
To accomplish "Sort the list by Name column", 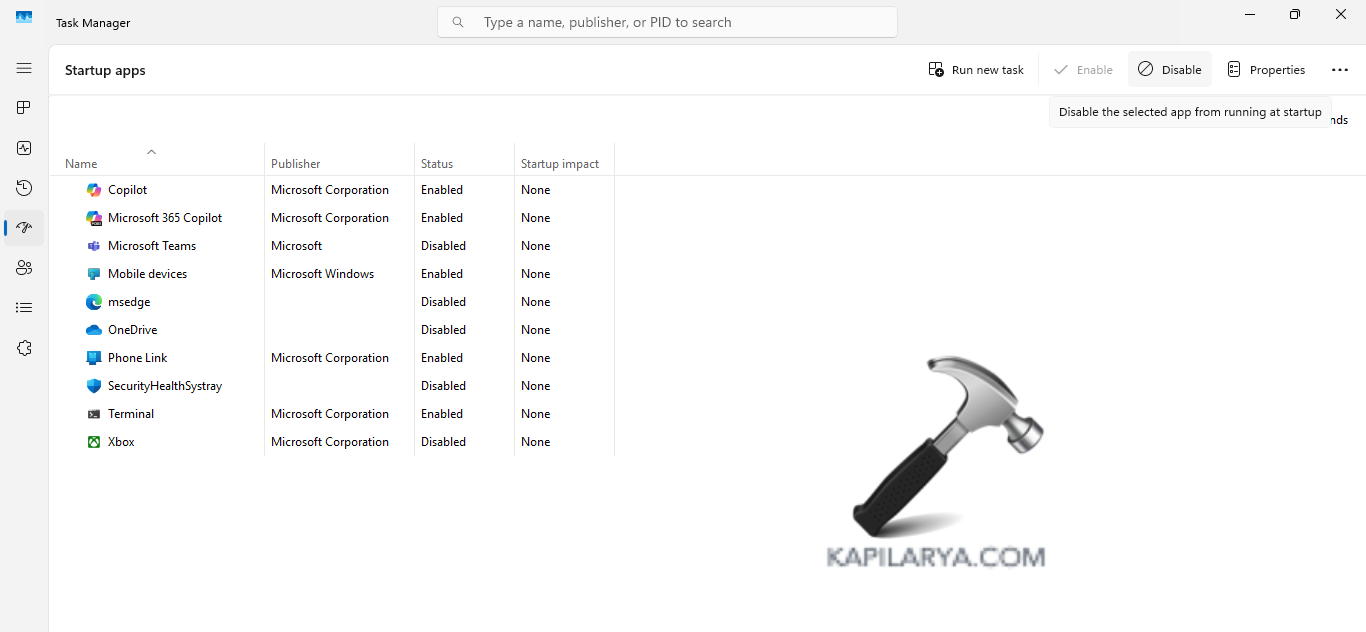I will [82, 164].
